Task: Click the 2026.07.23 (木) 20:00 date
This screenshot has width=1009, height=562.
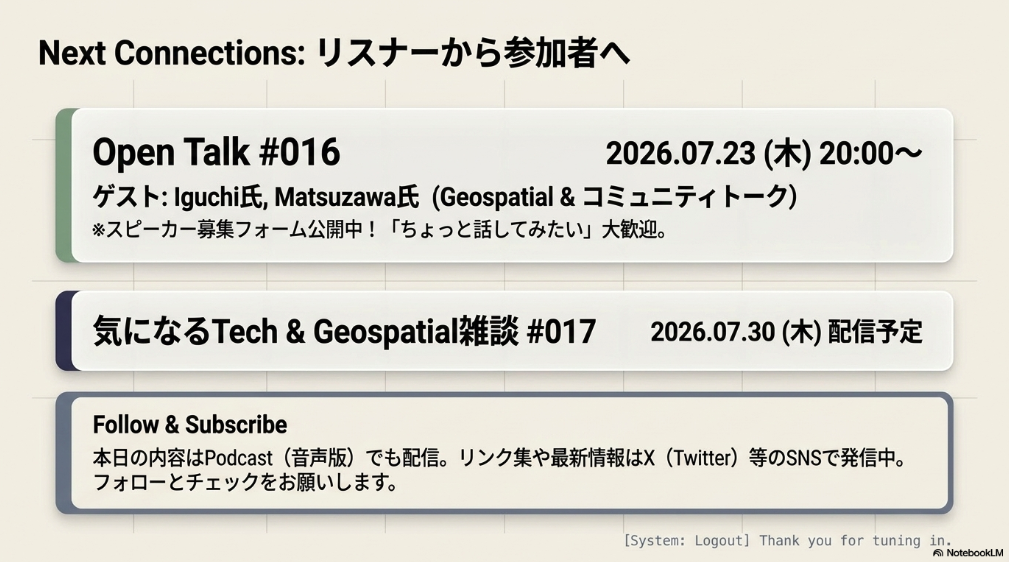Action: [x=764, y=154]
